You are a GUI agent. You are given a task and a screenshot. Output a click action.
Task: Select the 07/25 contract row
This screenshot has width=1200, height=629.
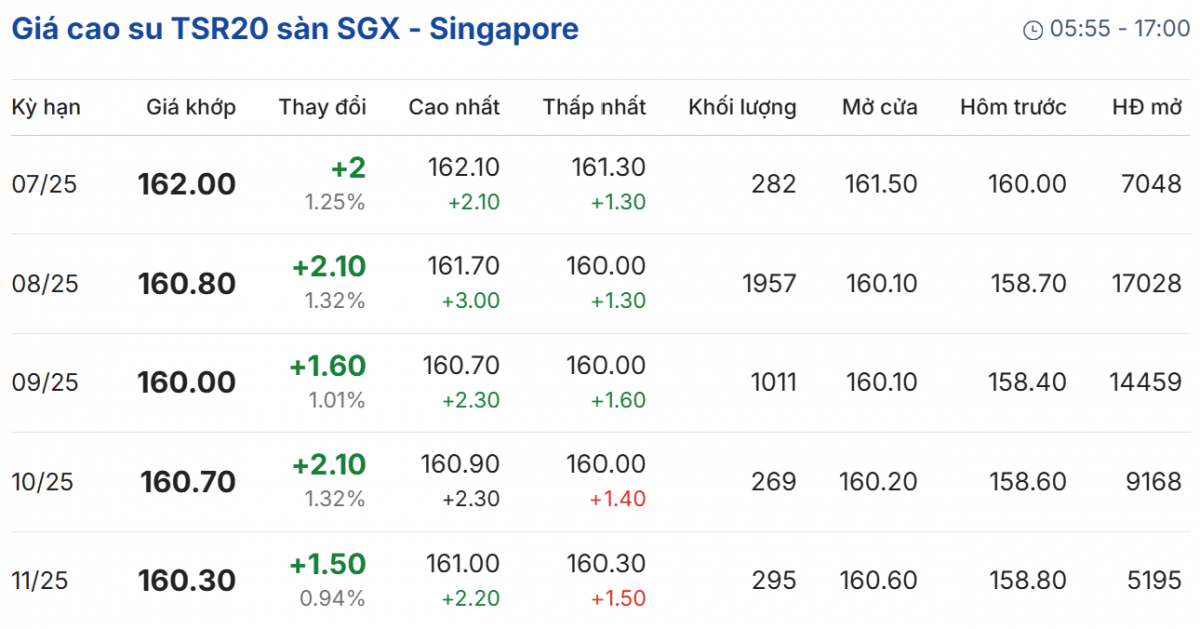tap(44, 184)
